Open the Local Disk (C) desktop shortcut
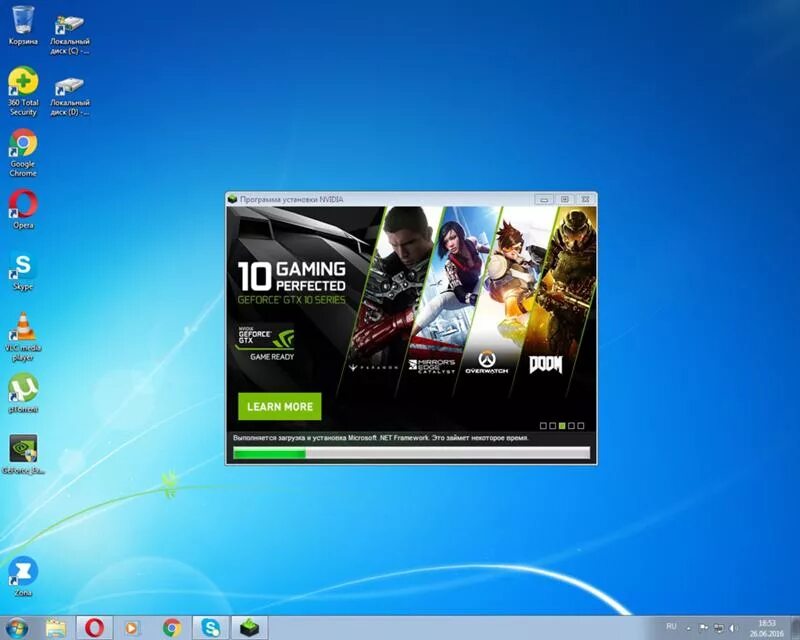Screen dimensions: 800x640 [x=70, y=31]
